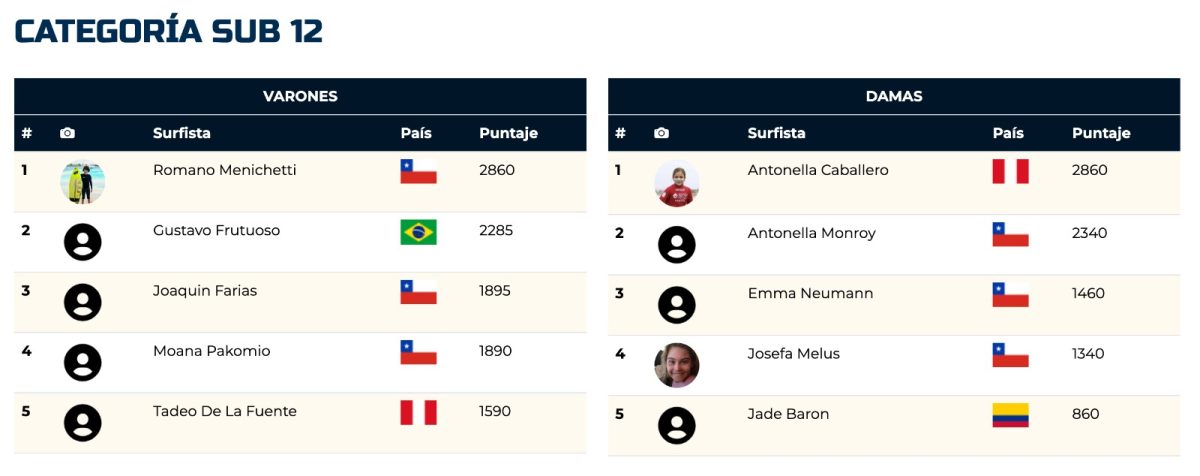Image resolution: width=1200 pixels, height=476 pixels.
Task: Click the Puntaje column header in Varones table
Action: [509, 133]
